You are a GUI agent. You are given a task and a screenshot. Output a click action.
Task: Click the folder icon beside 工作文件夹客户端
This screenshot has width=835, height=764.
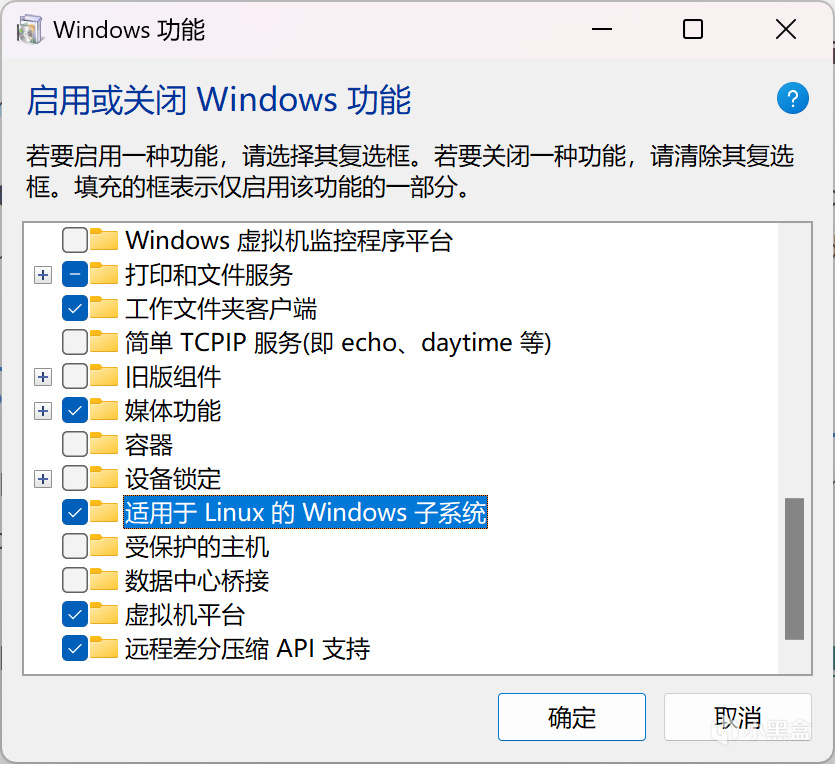[x=104, y=308]
